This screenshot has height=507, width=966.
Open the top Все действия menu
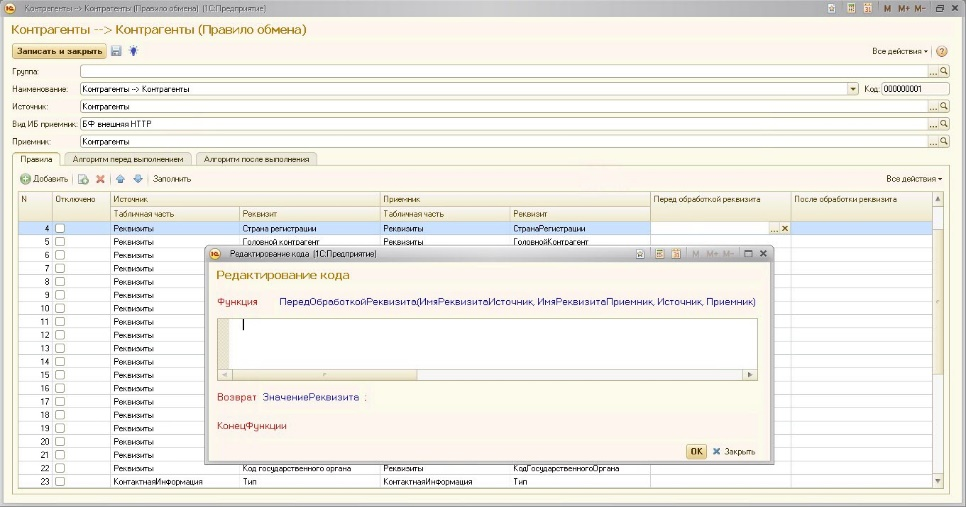[900, 51]
